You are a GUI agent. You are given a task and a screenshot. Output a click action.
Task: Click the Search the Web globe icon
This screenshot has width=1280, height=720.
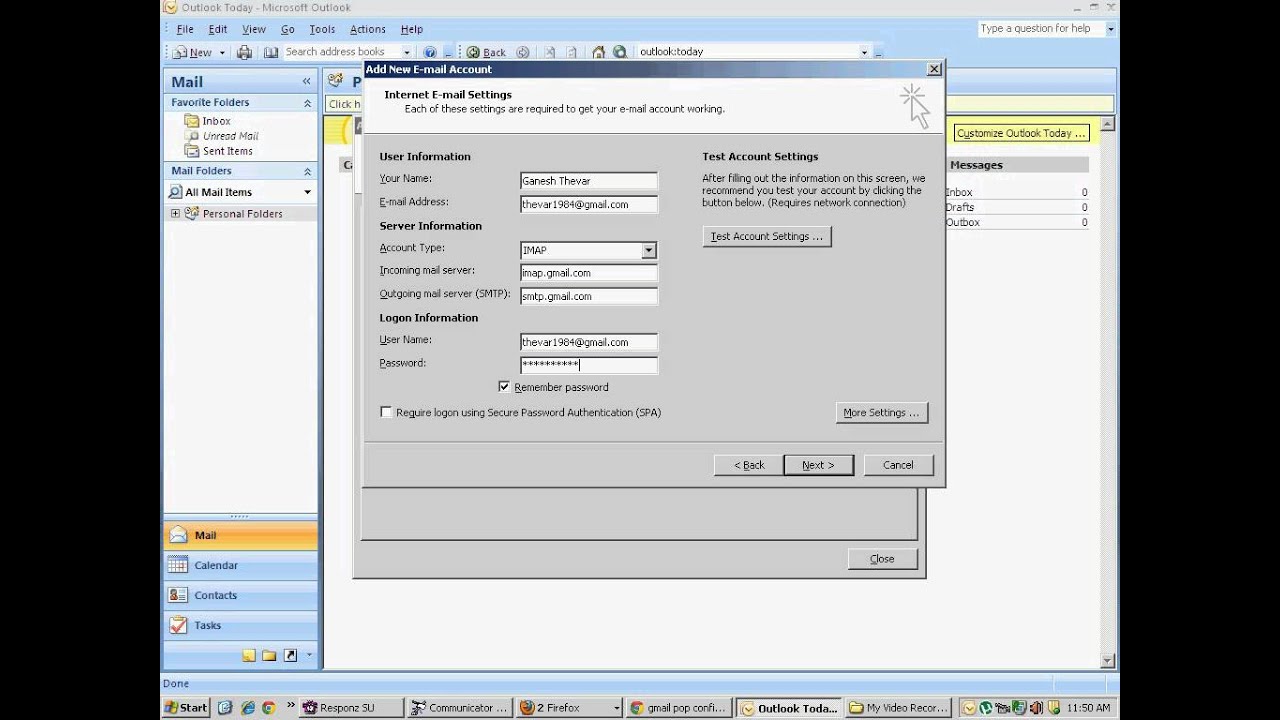[x=620, y=52]
